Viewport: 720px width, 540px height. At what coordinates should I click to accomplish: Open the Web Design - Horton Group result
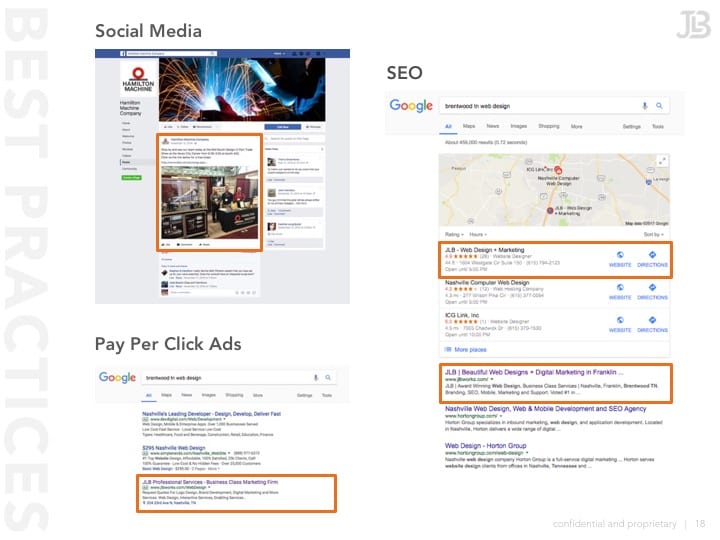click(485, 445)
